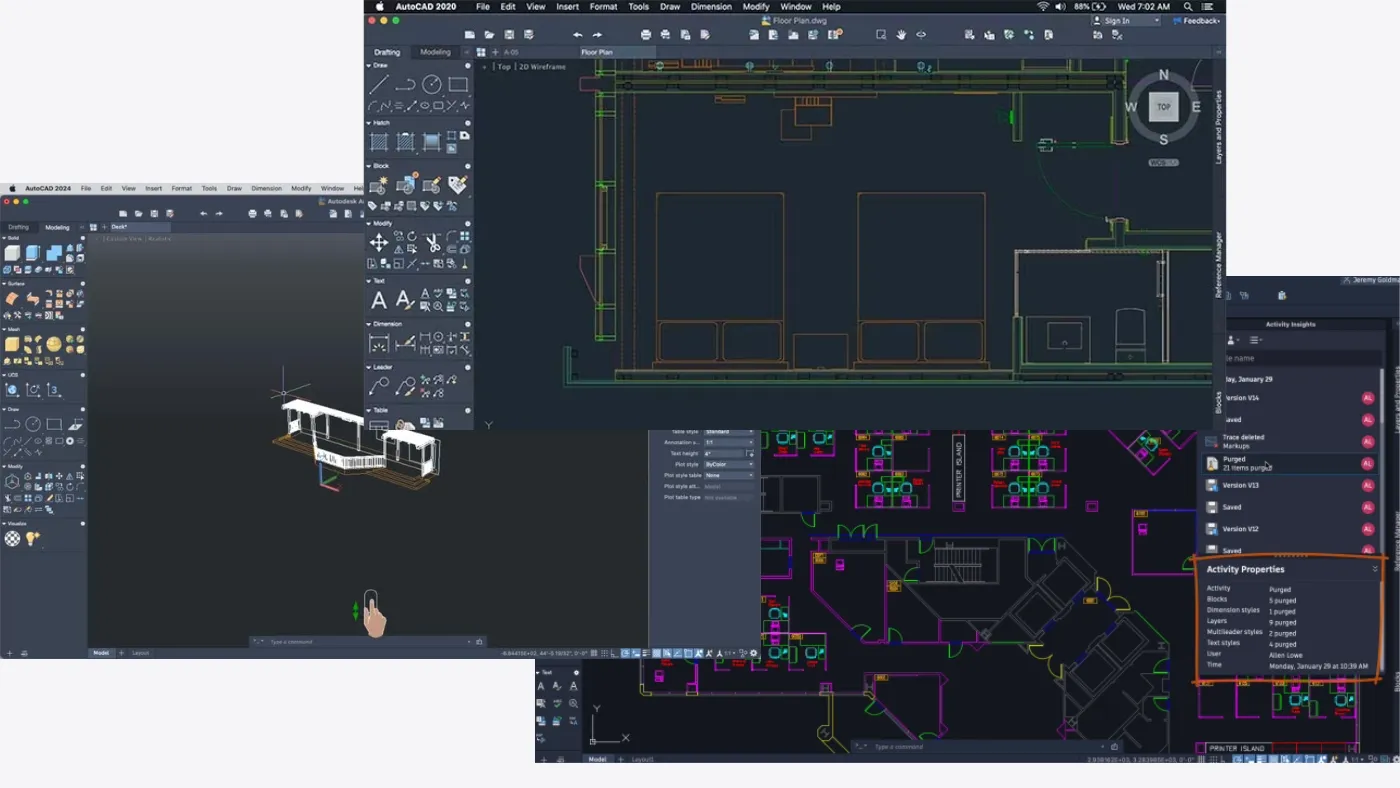This screenshot has height=788, width=1400.
Task: Switch to the Modeling tab
Action: [434, 52]
